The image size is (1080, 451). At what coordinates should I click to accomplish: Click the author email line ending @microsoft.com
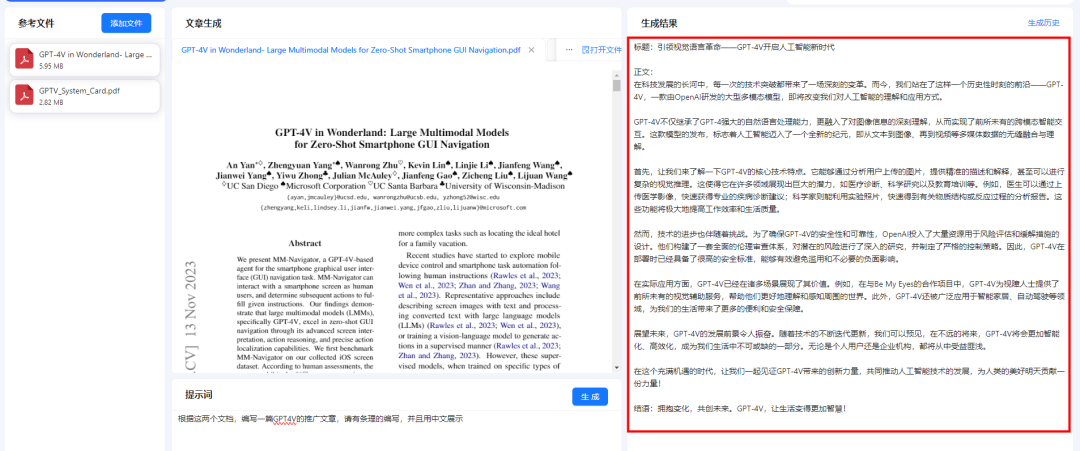(393, 207)
